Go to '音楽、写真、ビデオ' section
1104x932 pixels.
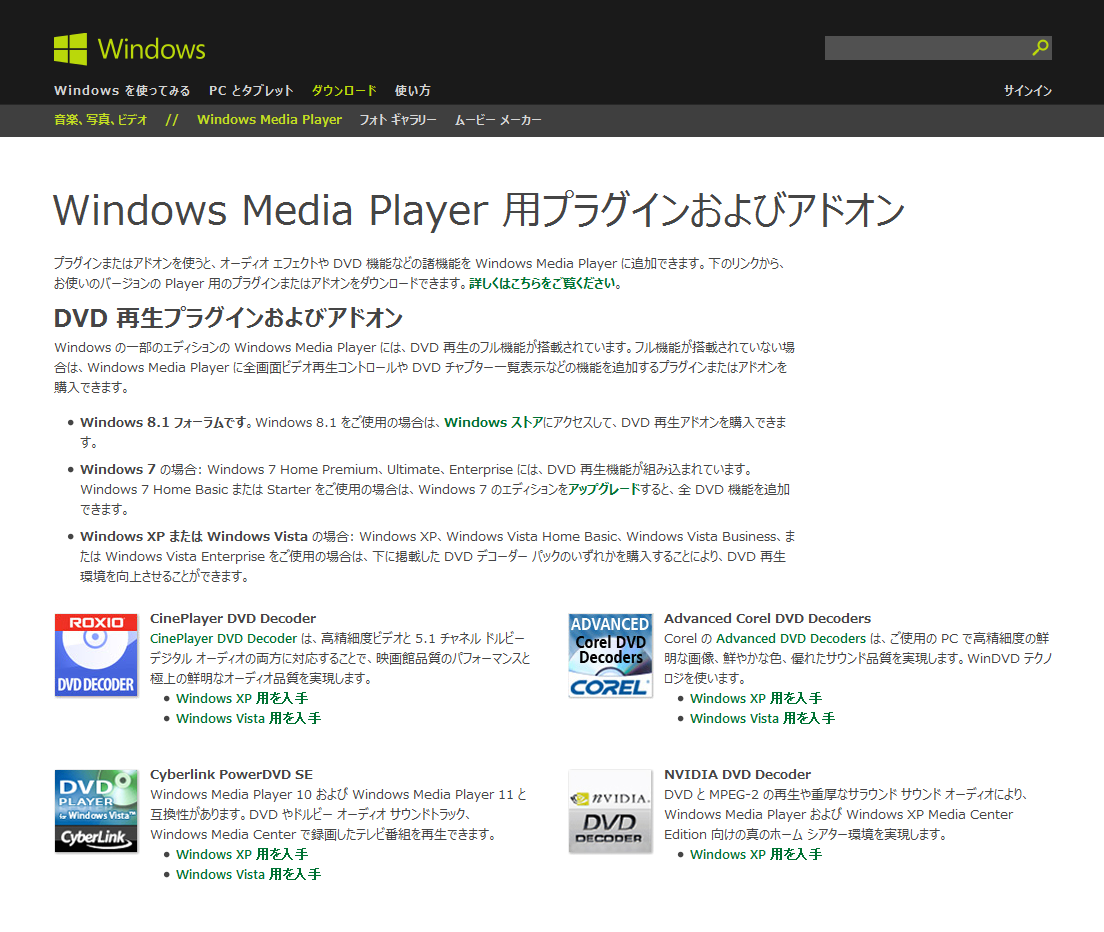click(101, 120)
